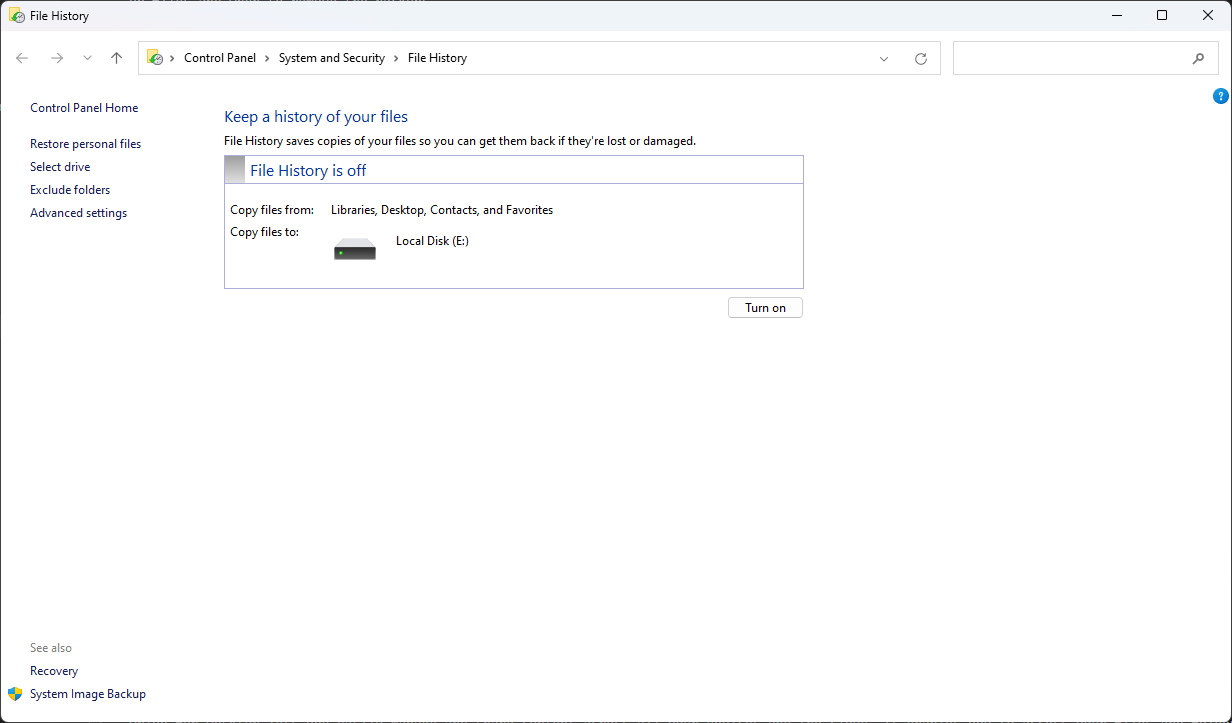The width and height of the screenshot is (1232, 723).
Task: Expand the address bar history dropdown
Action: [x=884, y=58]
